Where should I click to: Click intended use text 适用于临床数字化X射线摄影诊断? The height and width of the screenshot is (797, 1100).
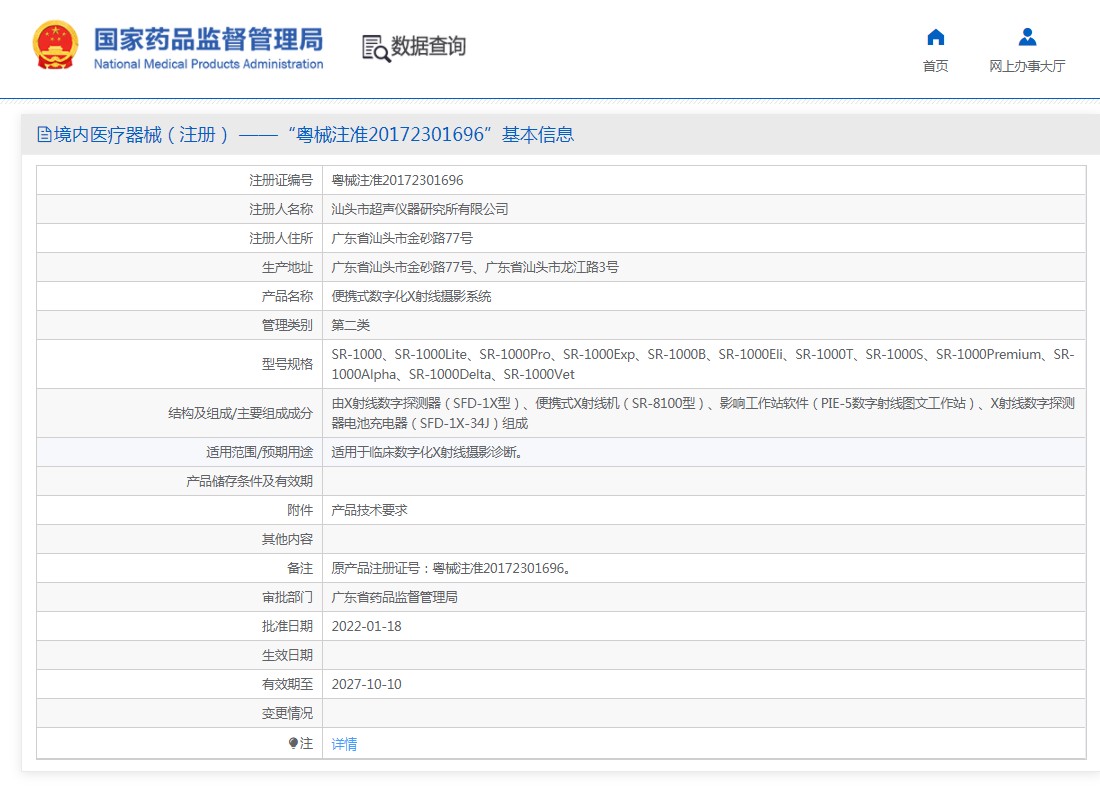pyautogui.click(x=427, y=453)
